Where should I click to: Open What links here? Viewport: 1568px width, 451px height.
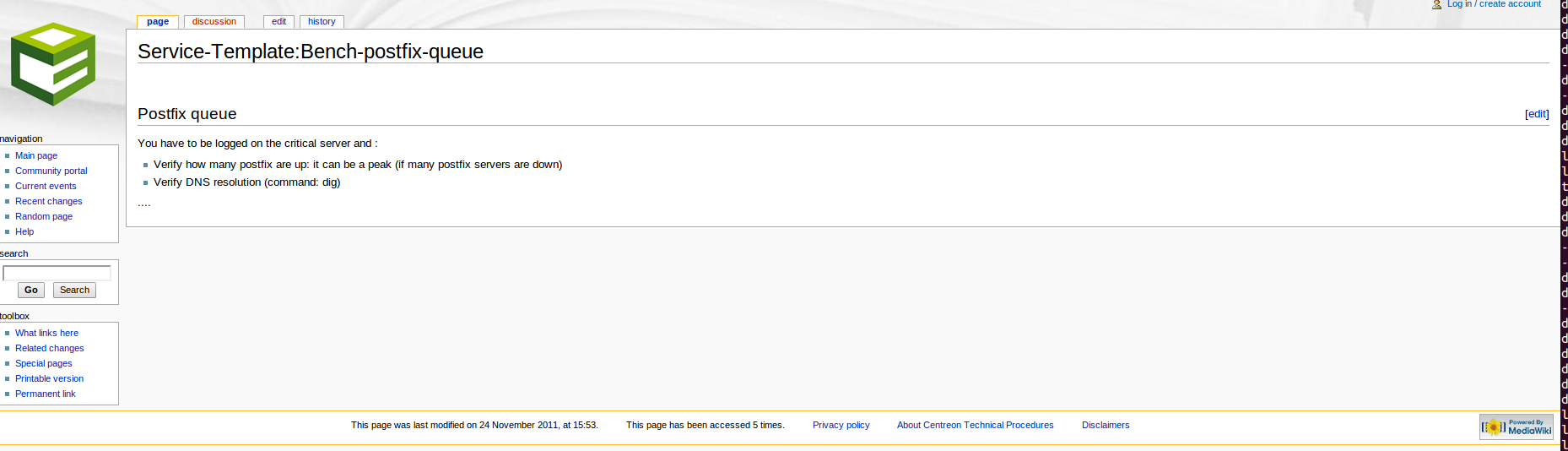tap(46, 333)
